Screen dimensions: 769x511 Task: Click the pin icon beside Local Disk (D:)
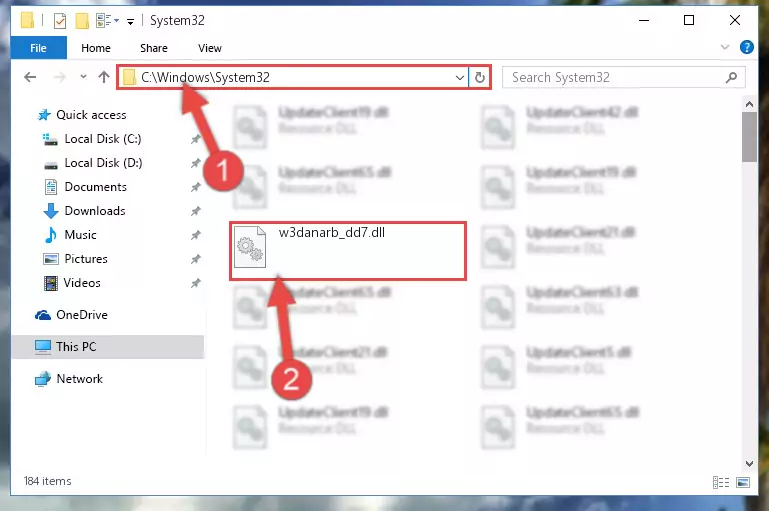[195, 163]
